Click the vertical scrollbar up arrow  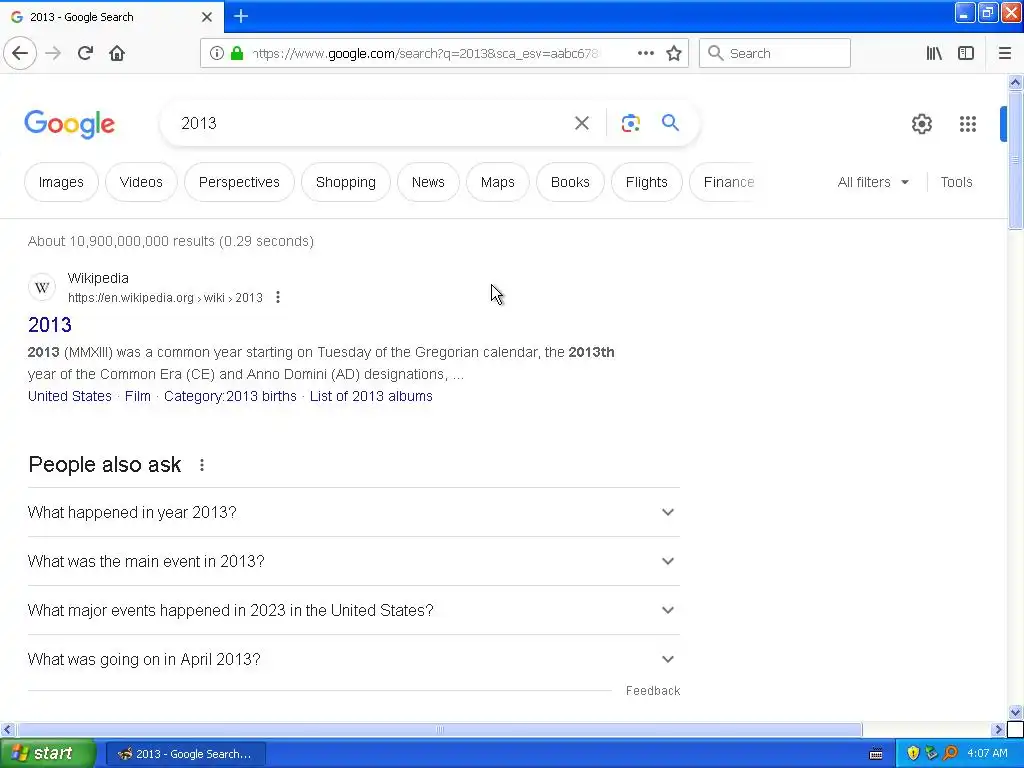click(1015, 82)
